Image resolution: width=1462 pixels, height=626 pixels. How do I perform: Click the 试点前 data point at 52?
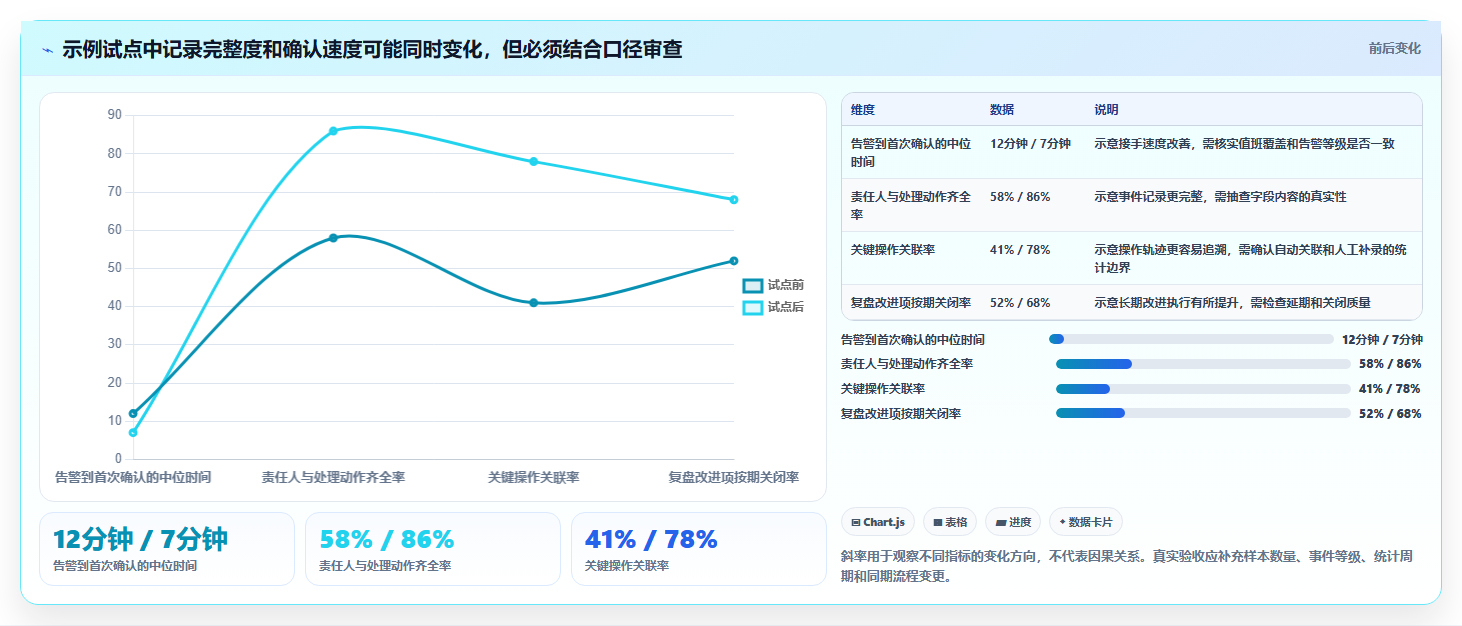click(x=733, y=261)
